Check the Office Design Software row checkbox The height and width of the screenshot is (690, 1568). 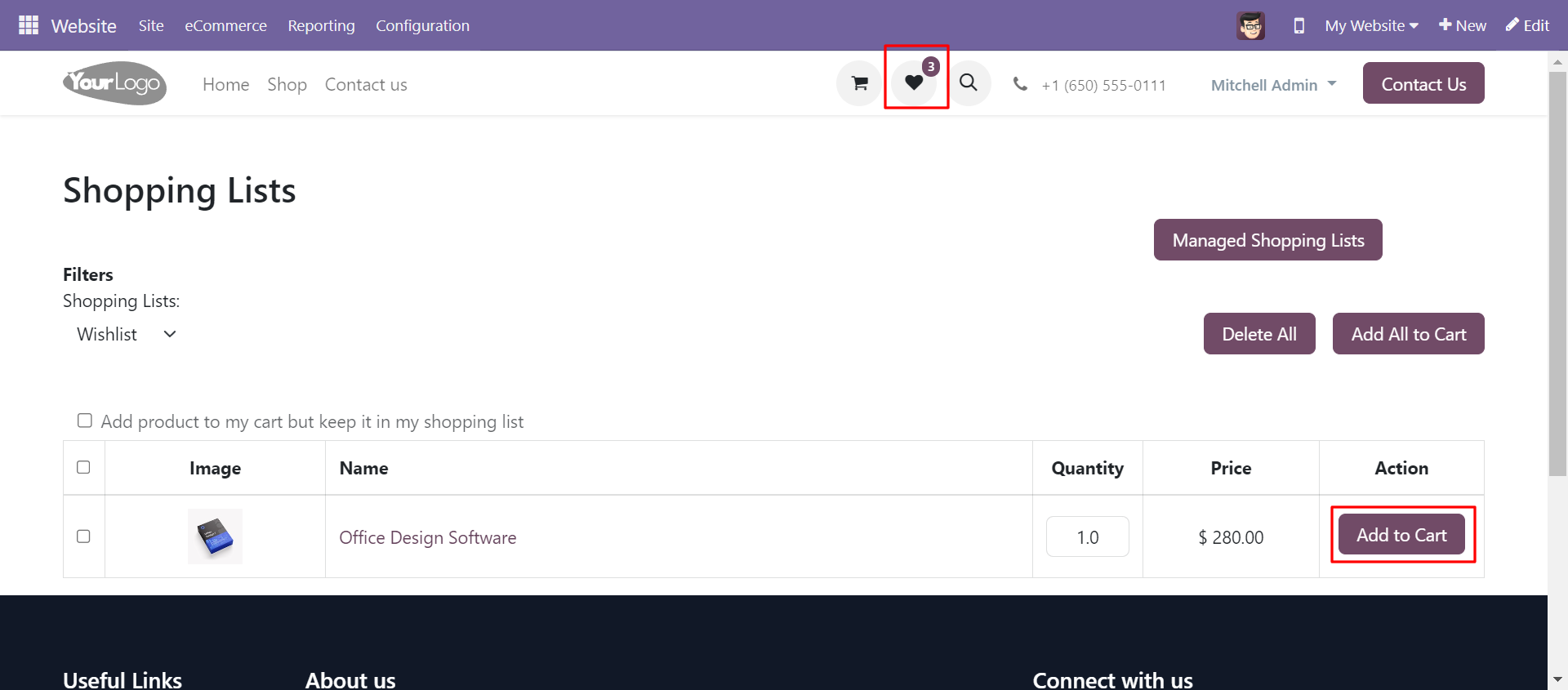pos(83,536)
